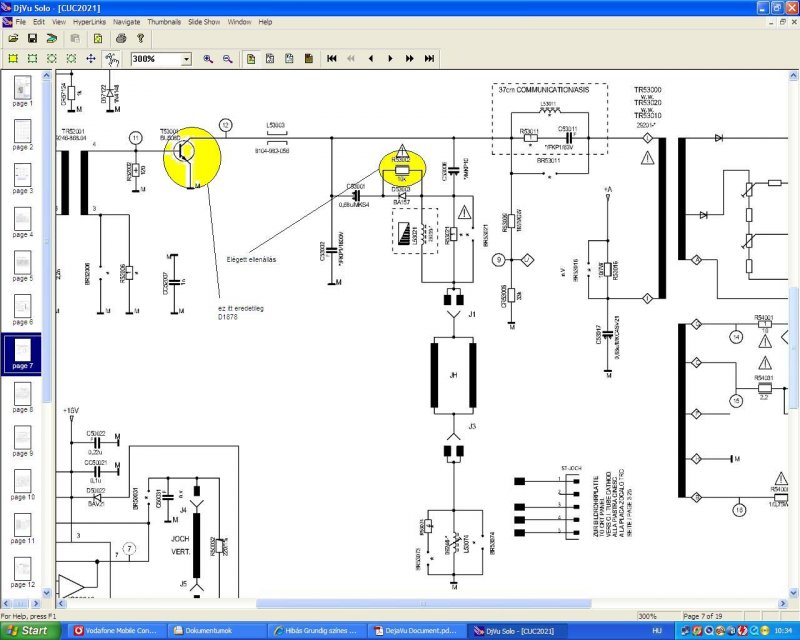This screenshot has height=640, width=800.
Task: Select the page 6 thumbnail
Action: (x=22, y=310)
